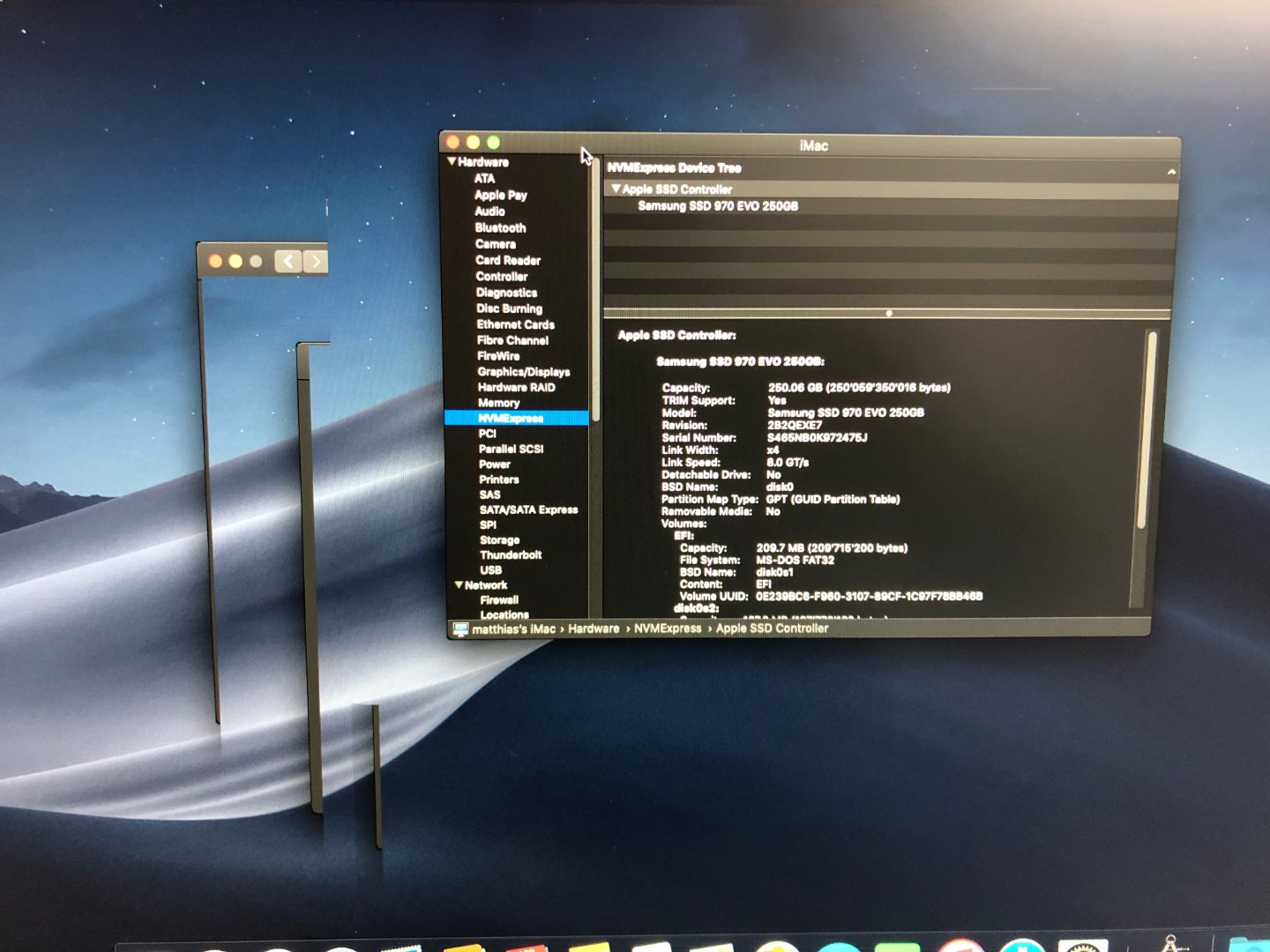Select Storage in the Hardware list
The height and width of the screenshot is (952, 1270).
click(499, 539)
